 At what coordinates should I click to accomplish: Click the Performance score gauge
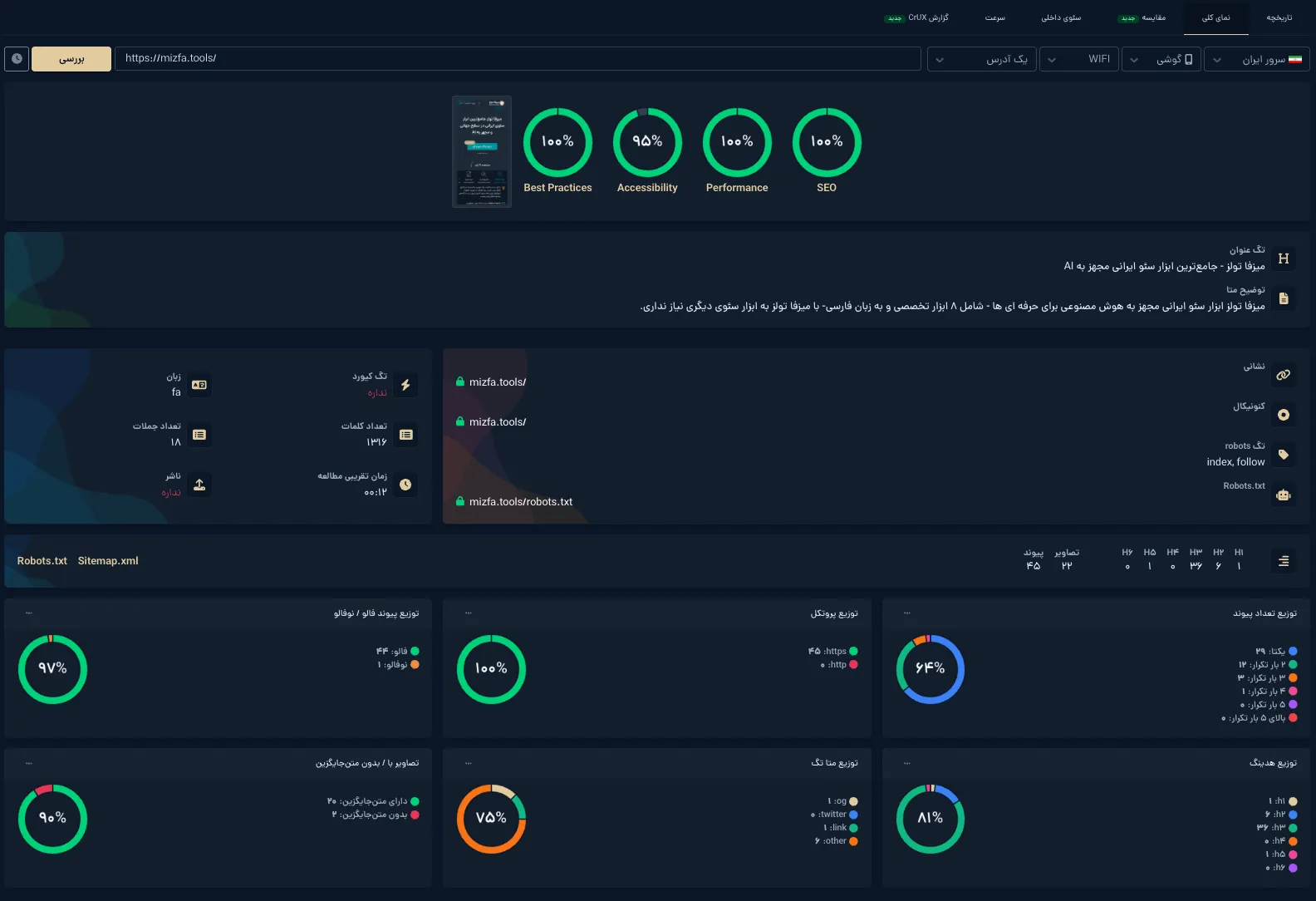[737, 142]
